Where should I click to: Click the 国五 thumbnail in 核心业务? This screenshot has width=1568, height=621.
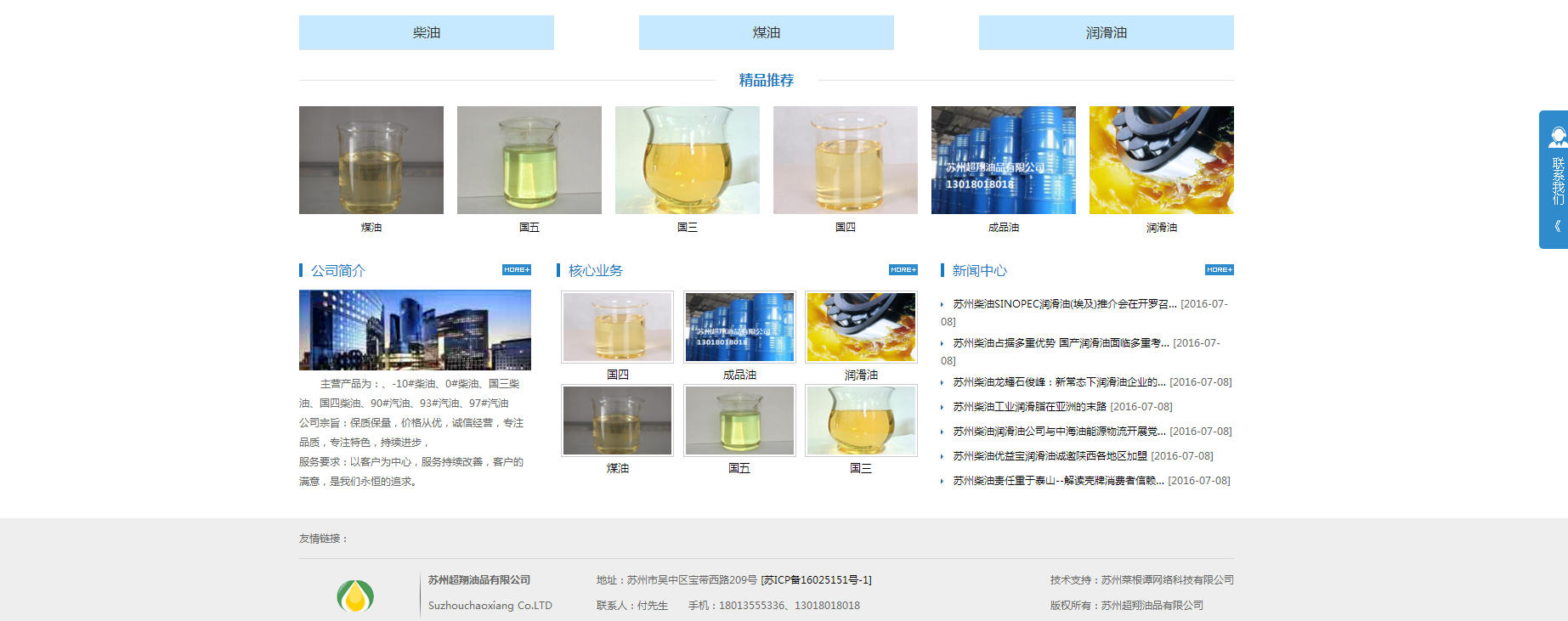pyautogui.click(x=739, y=421)
